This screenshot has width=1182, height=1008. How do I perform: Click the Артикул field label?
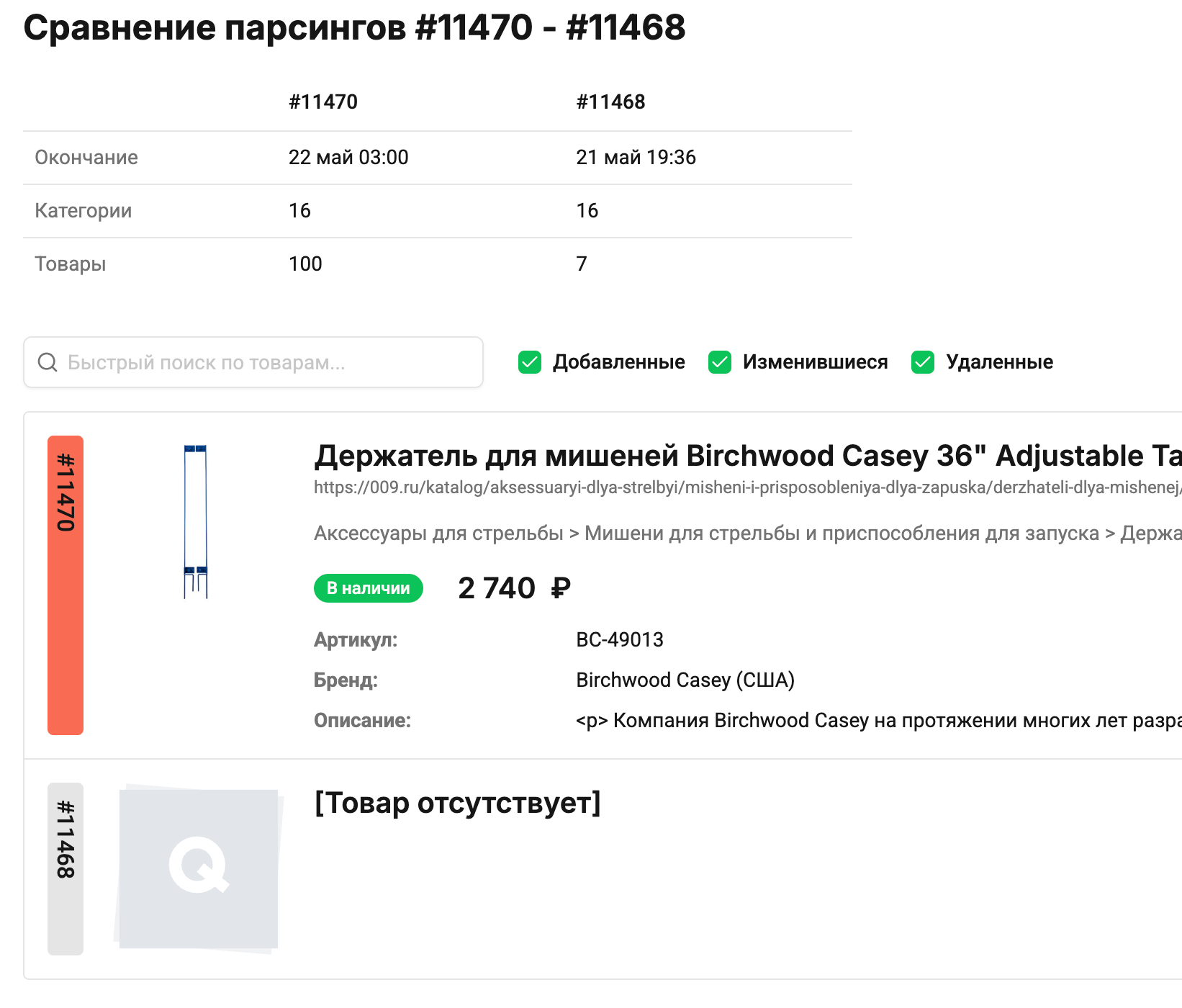pos(356,639)
